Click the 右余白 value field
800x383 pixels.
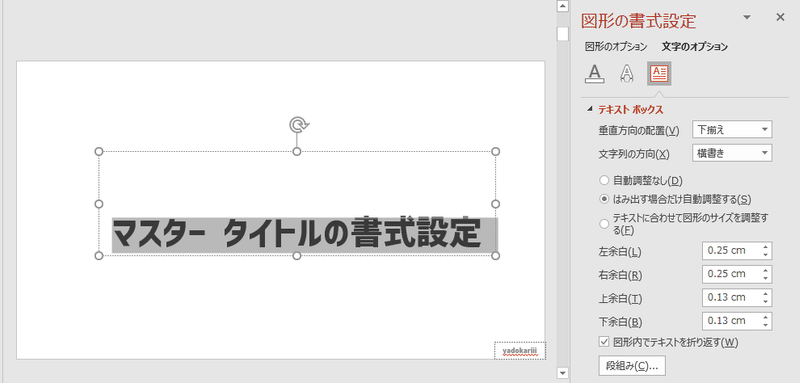coord(731,274)
